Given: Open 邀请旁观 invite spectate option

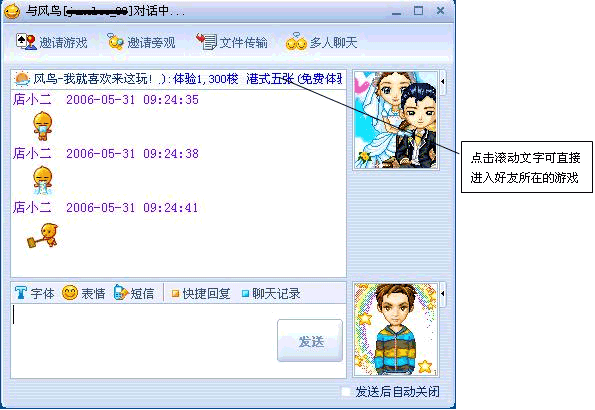Looking at the screenshot, I should click(141, 42).
